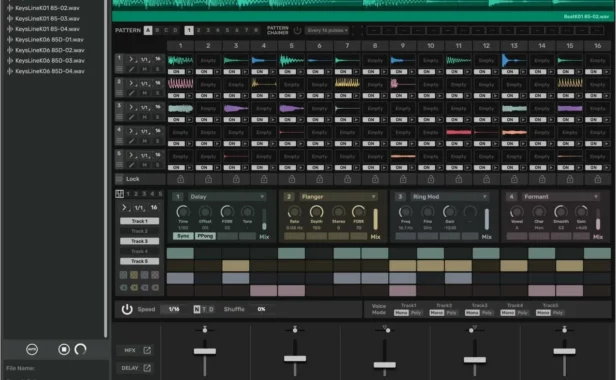Open MFX panel via its pop-out icon
616x380 pixels.
pyautogui.click(x=147, y=350)
